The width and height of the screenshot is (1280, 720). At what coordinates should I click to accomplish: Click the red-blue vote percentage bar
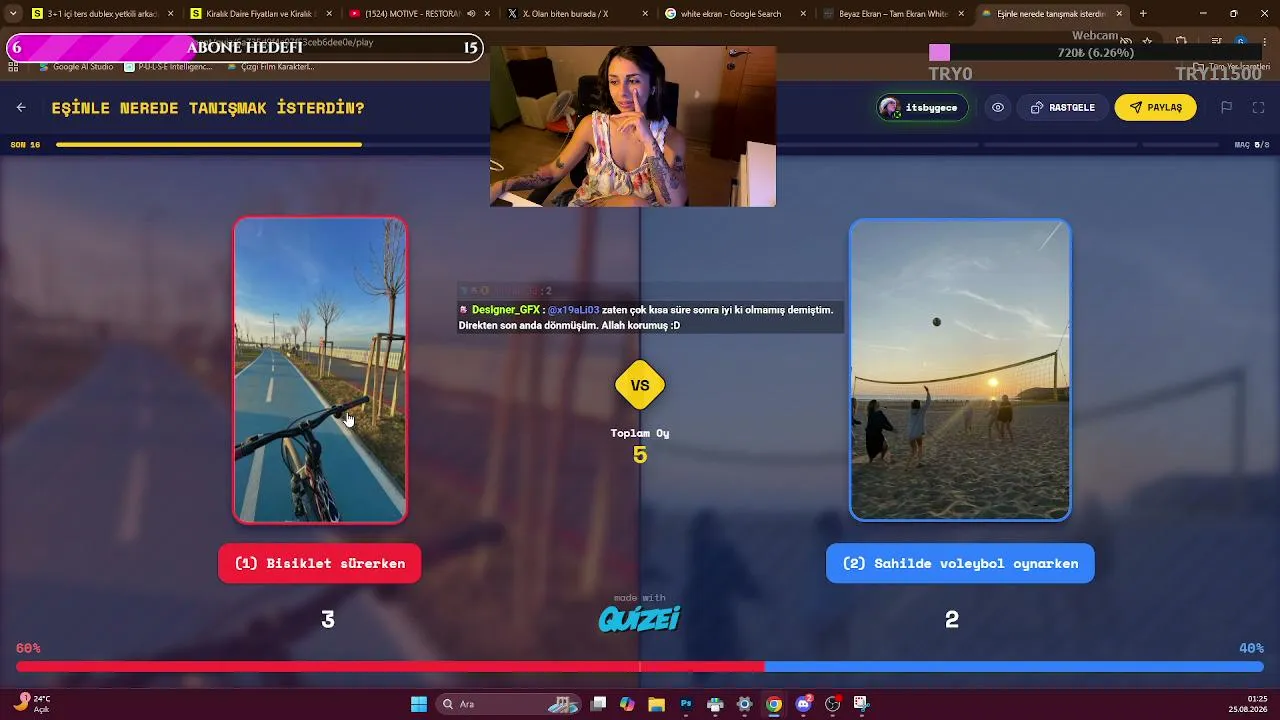pyautogui.click(x=640, y=666)
